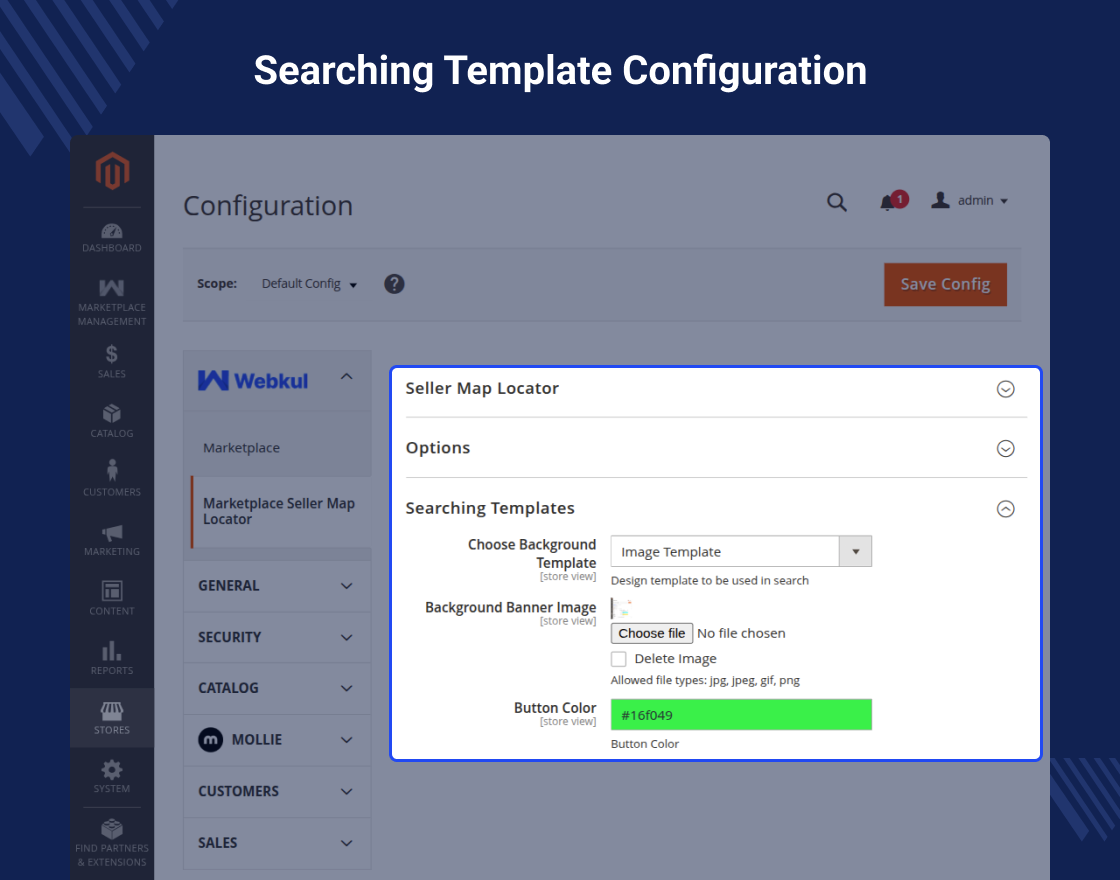Click the search magnifier icon

(x=836, y=202)
